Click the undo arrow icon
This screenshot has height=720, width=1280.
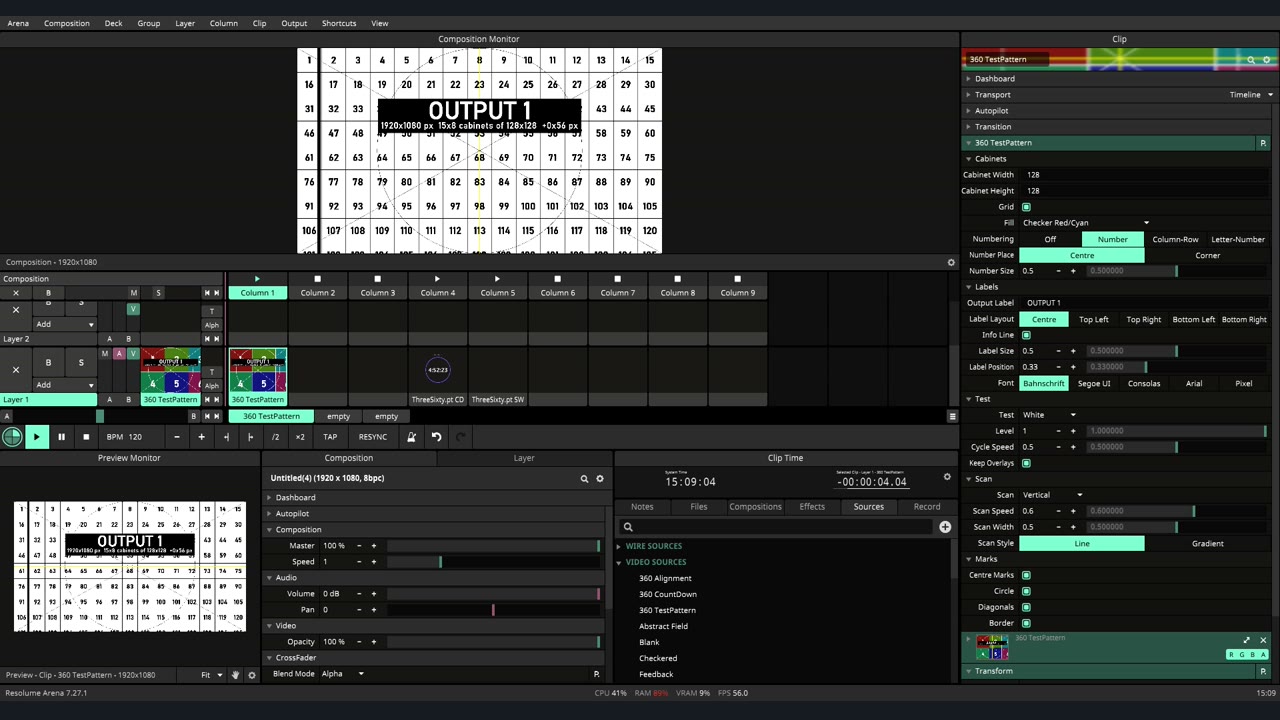436,437
